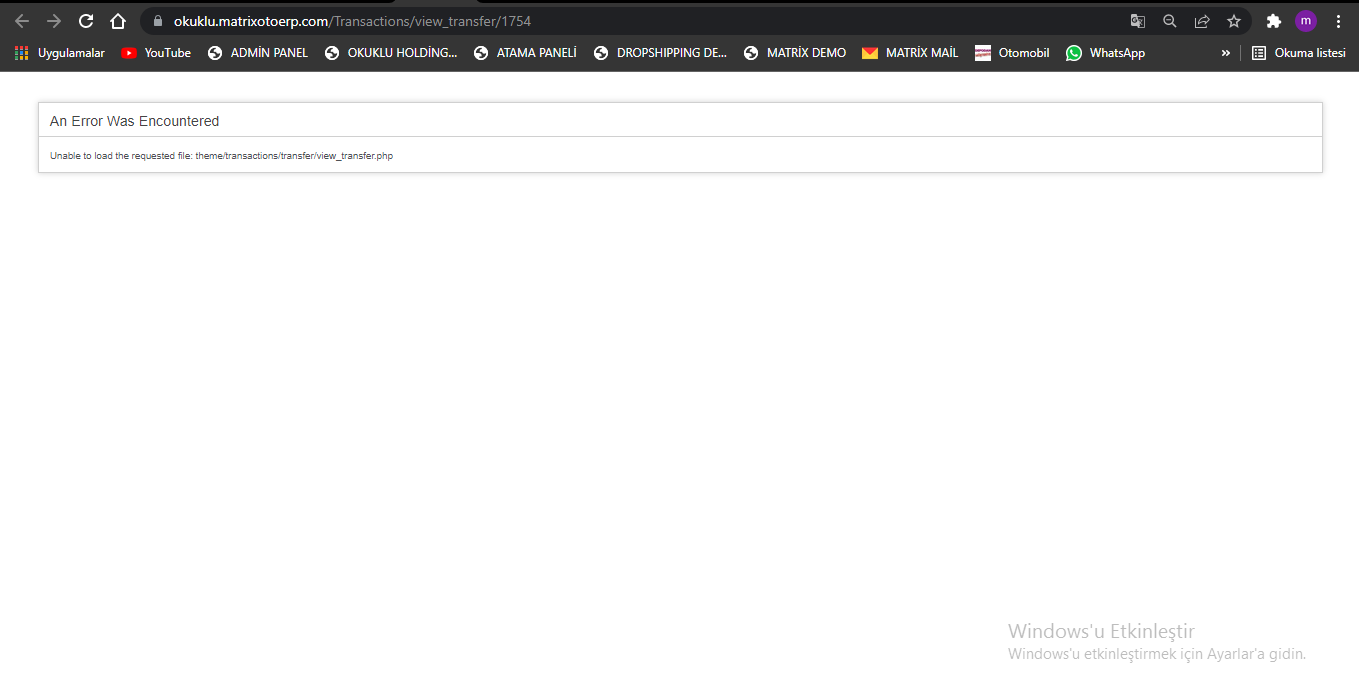Bookmark this page with the star

click(1234, 21)
